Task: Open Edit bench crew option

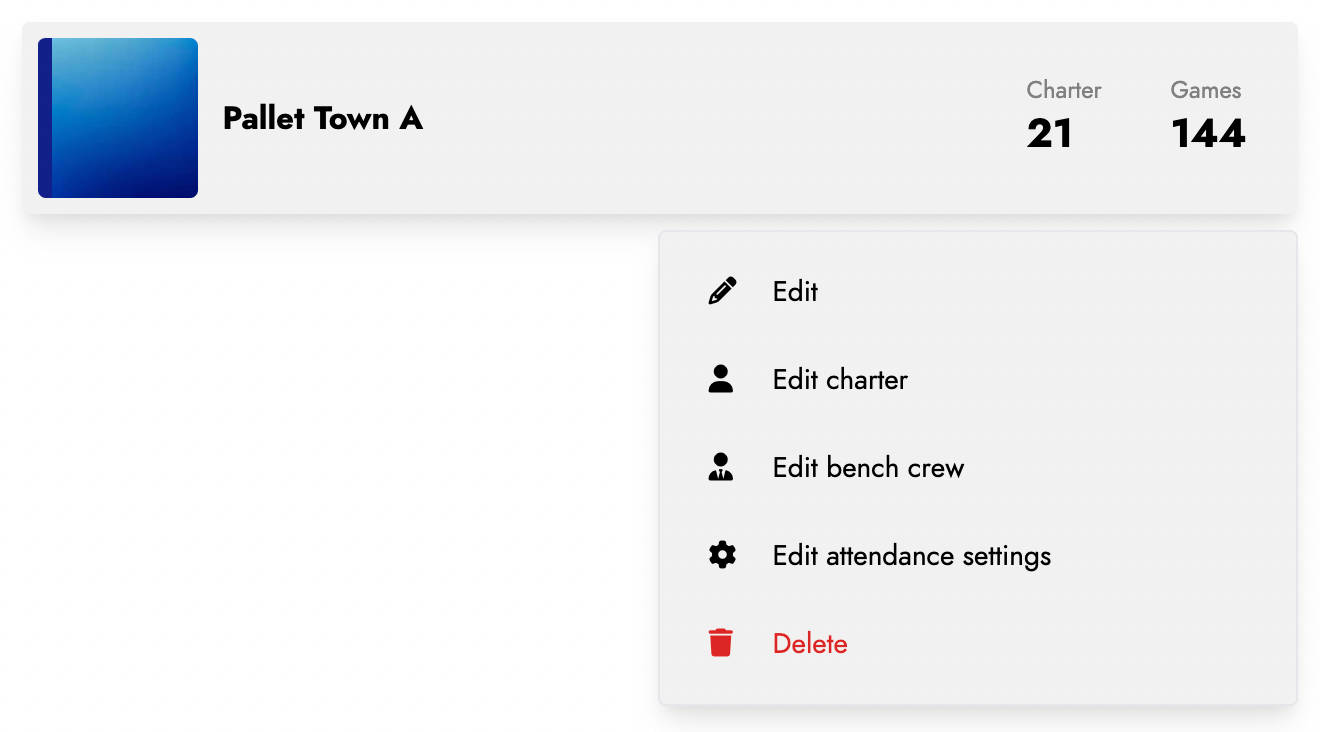Action: 978,468
